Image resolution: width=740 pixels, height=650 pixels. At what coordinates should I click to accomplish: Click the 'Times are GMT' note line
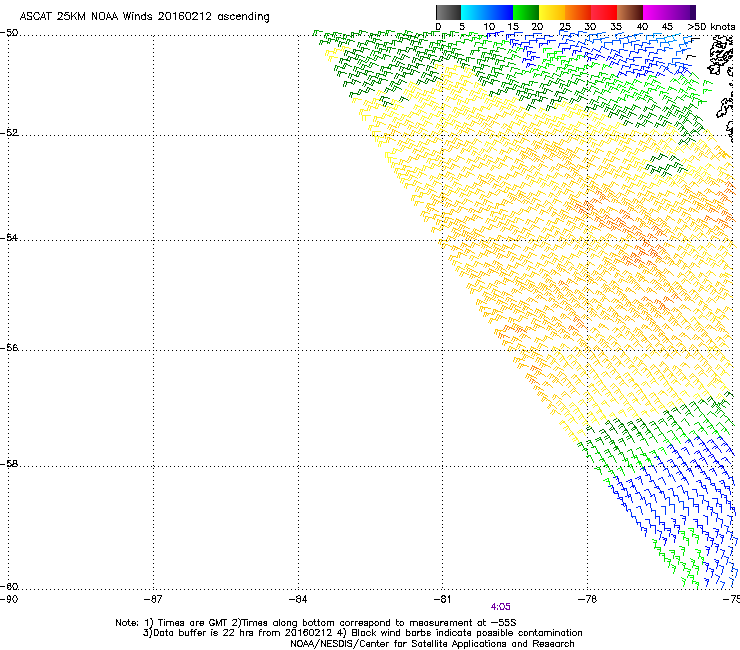click(316, 623)
